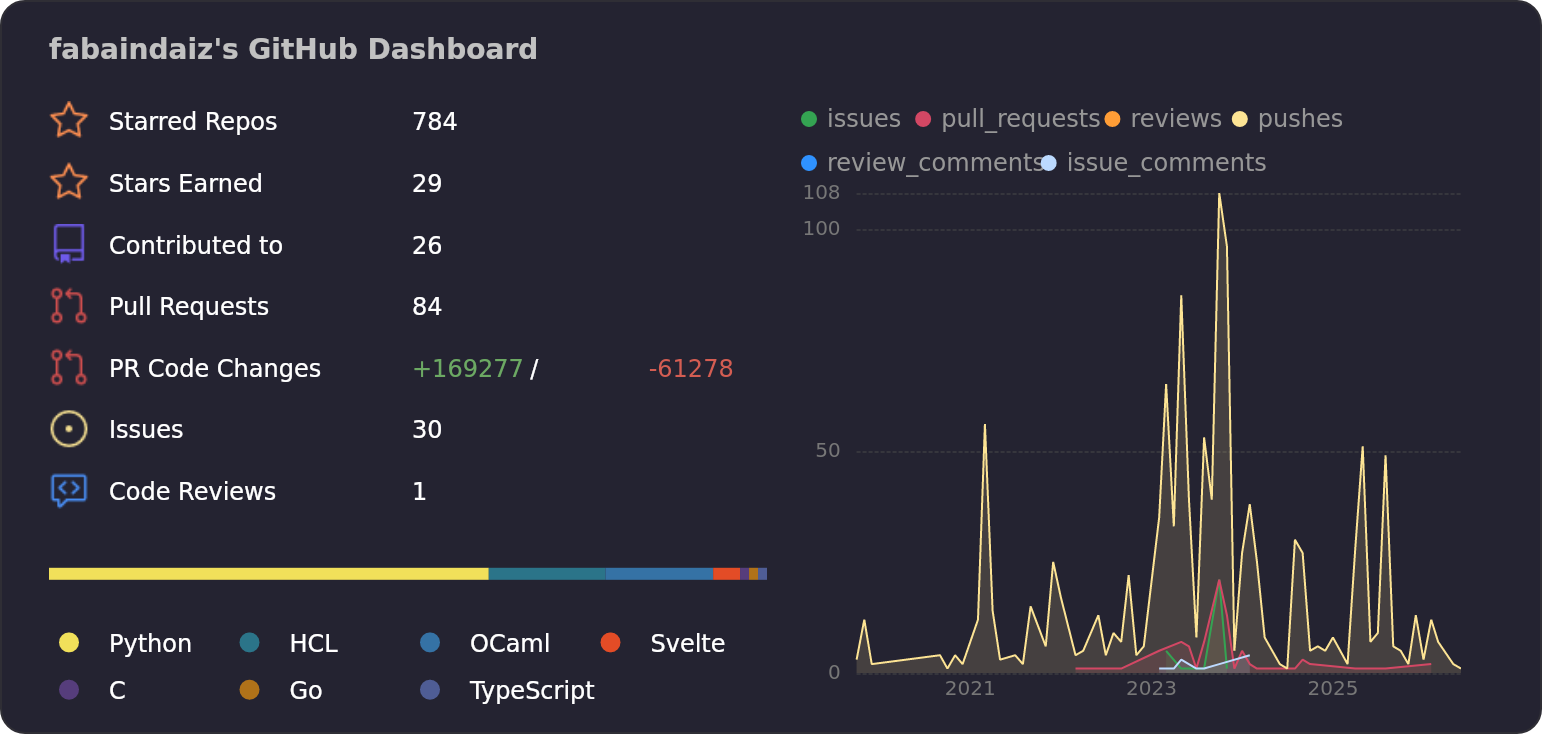This screenshot has width=1542, height=734.
Task: Hide the reviews series via legend
Action: (1163, 119)
